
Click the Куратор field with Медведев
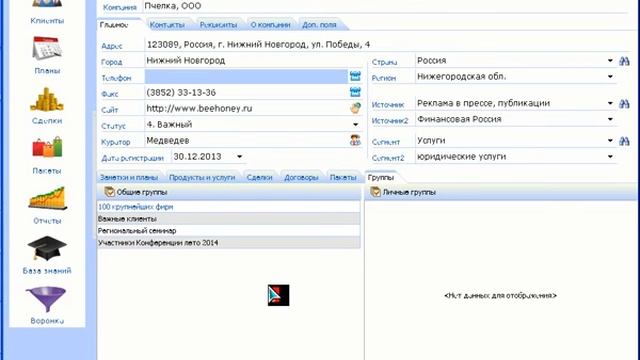[246, 140]
